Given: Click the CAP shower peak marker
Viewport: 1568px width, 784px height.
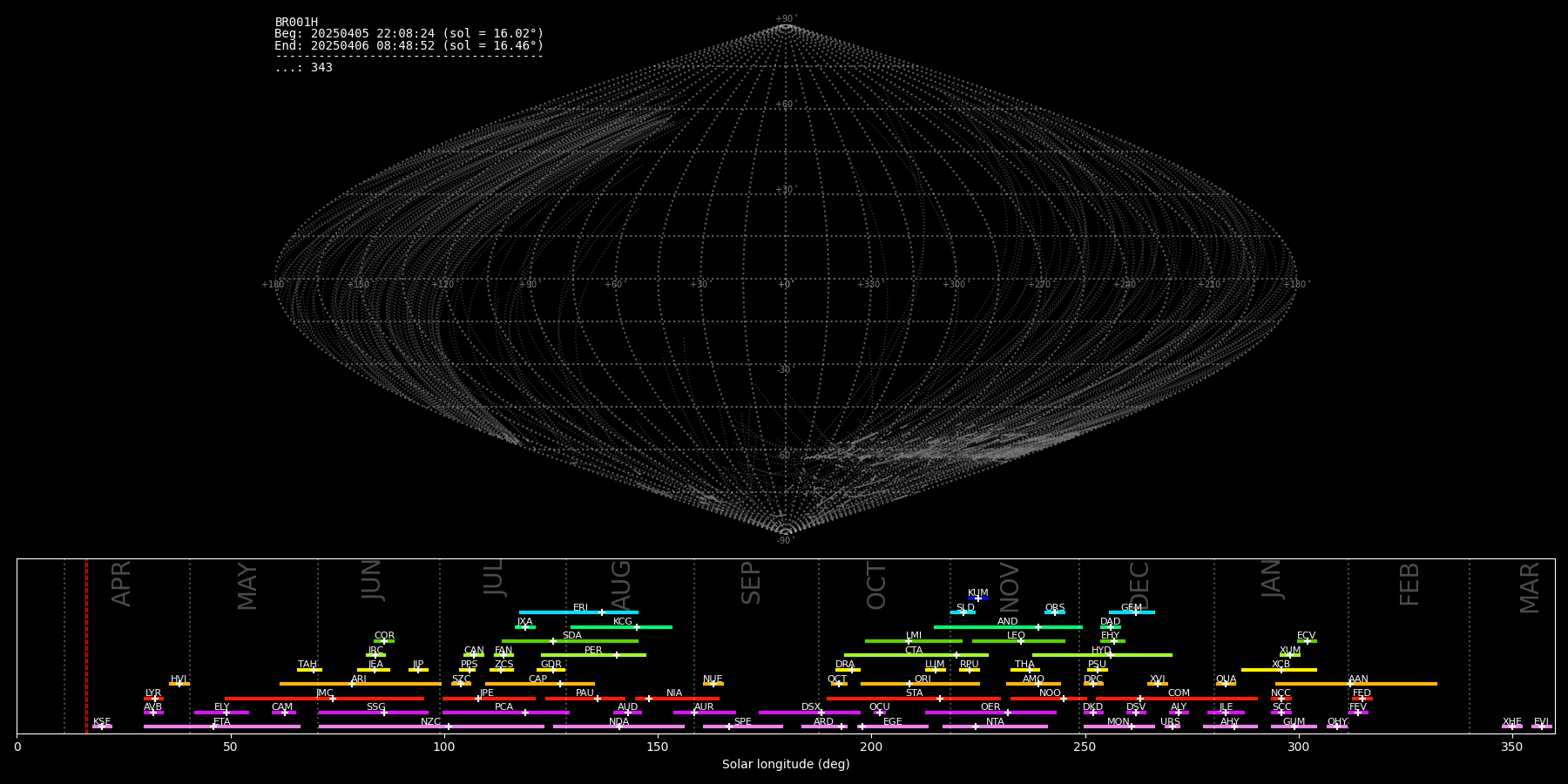Looking at the screenshot, I should pos(560,684).
